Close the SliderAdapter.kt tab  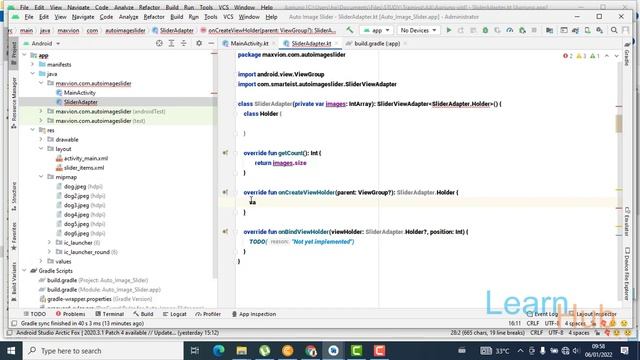pos(336,43)
